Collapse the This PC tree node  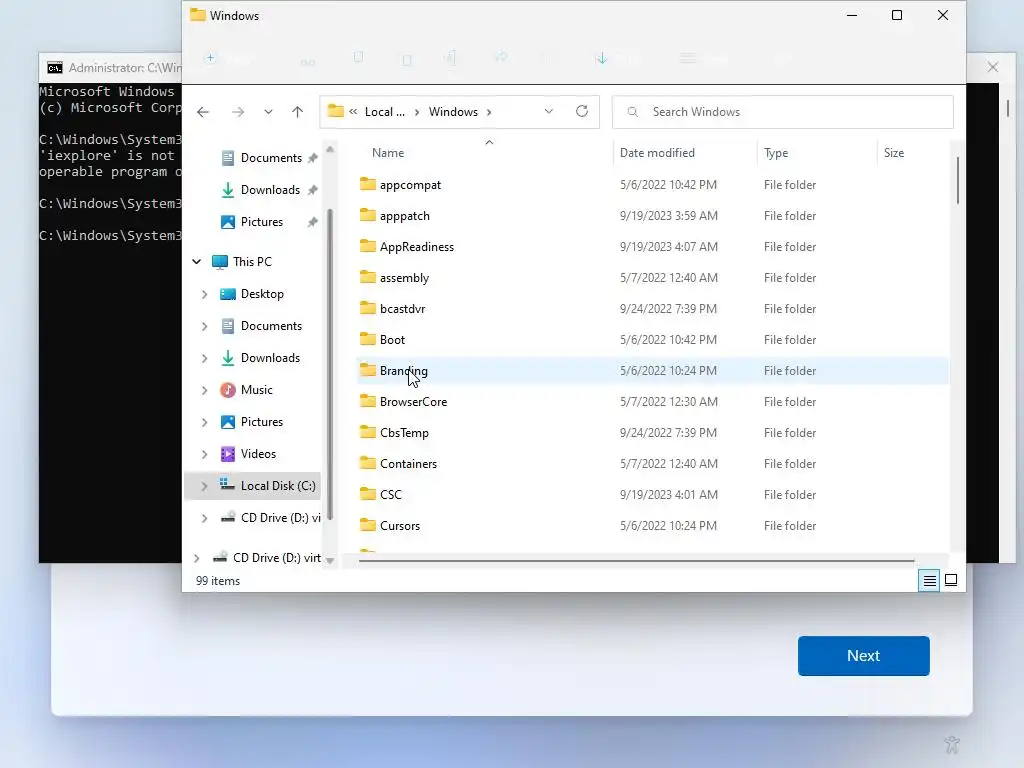(197, 262)
